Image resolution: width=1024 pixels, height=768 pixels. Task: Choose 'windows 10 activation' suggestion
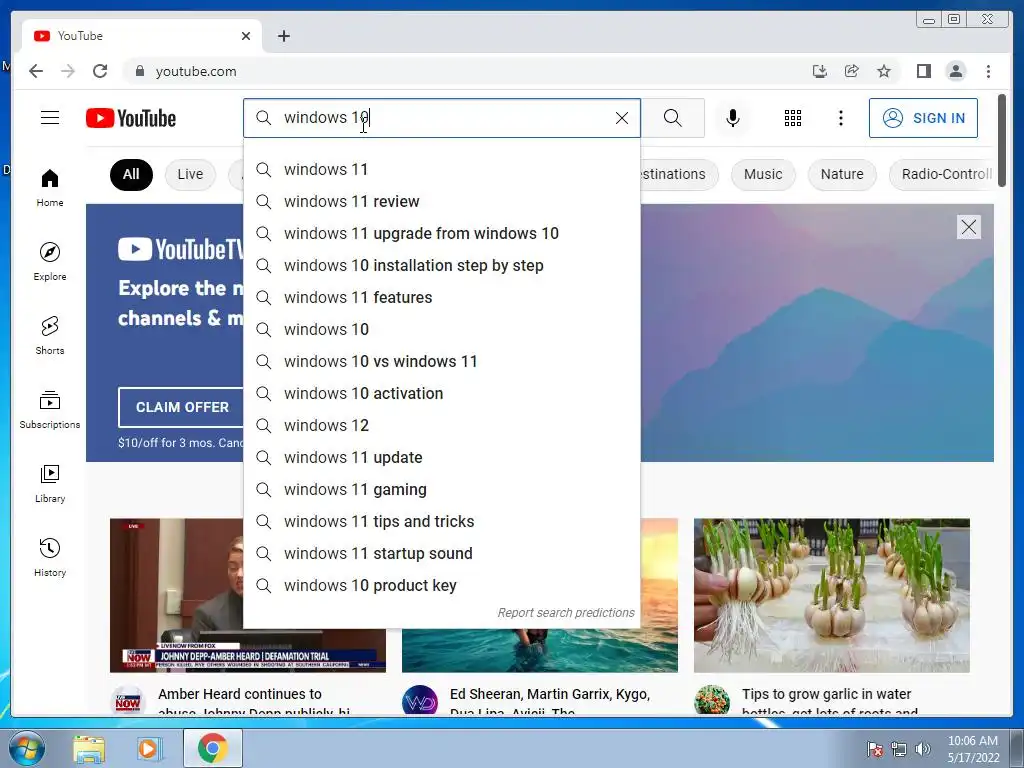441,393
